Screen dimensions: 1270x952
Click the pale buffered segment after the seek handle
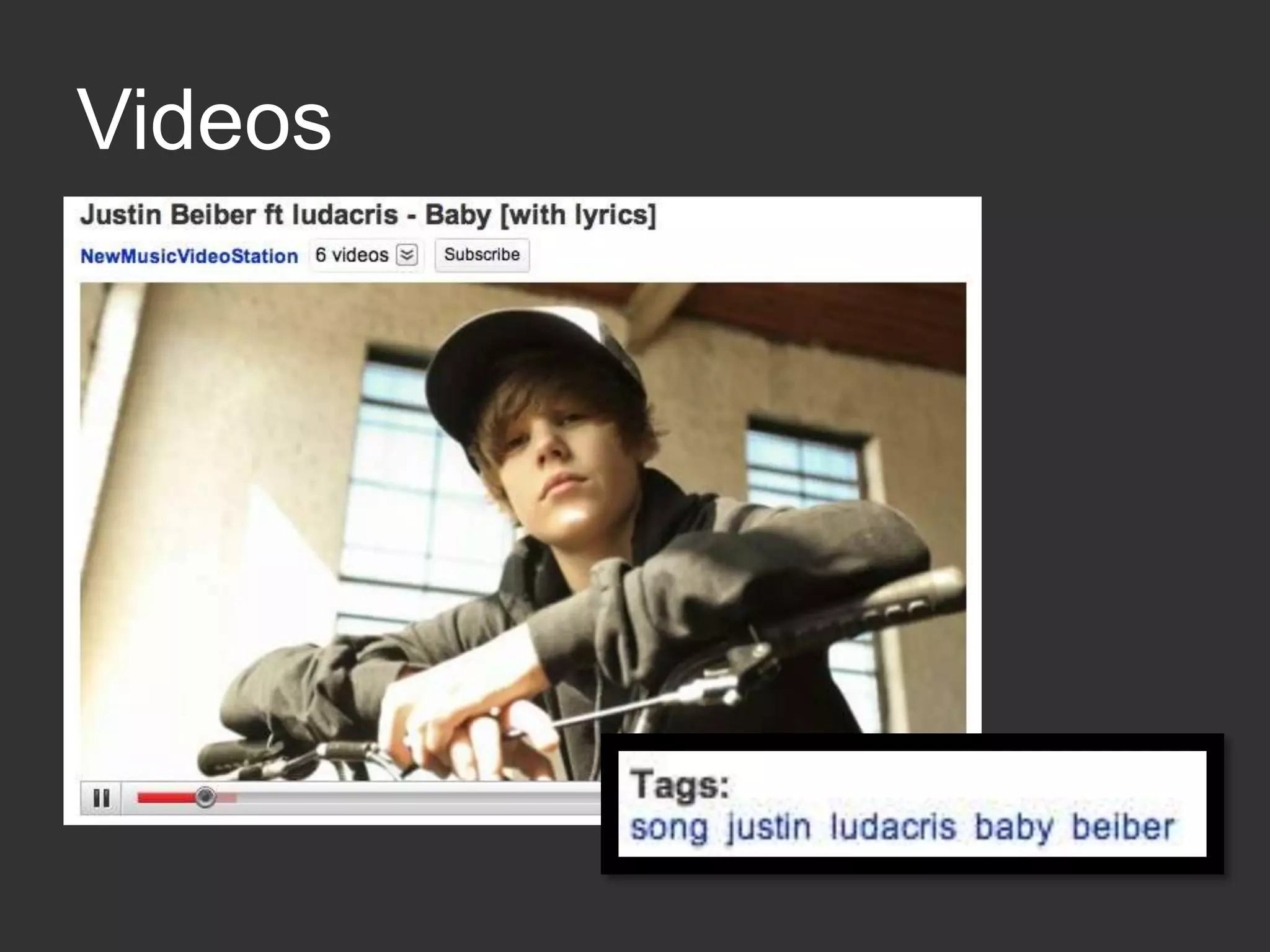[226, 798]
